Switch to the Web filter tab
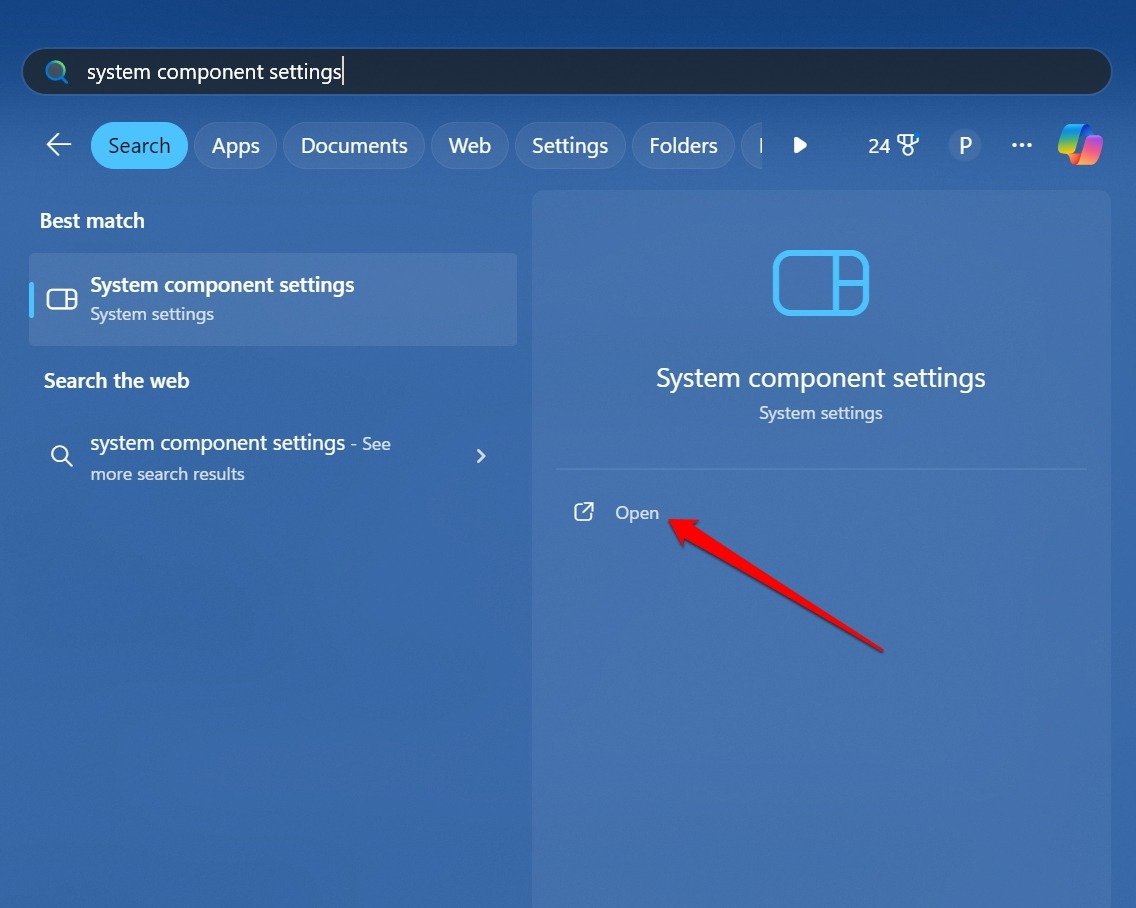This screenshot has width=1136, height=908. click(469, 146)
